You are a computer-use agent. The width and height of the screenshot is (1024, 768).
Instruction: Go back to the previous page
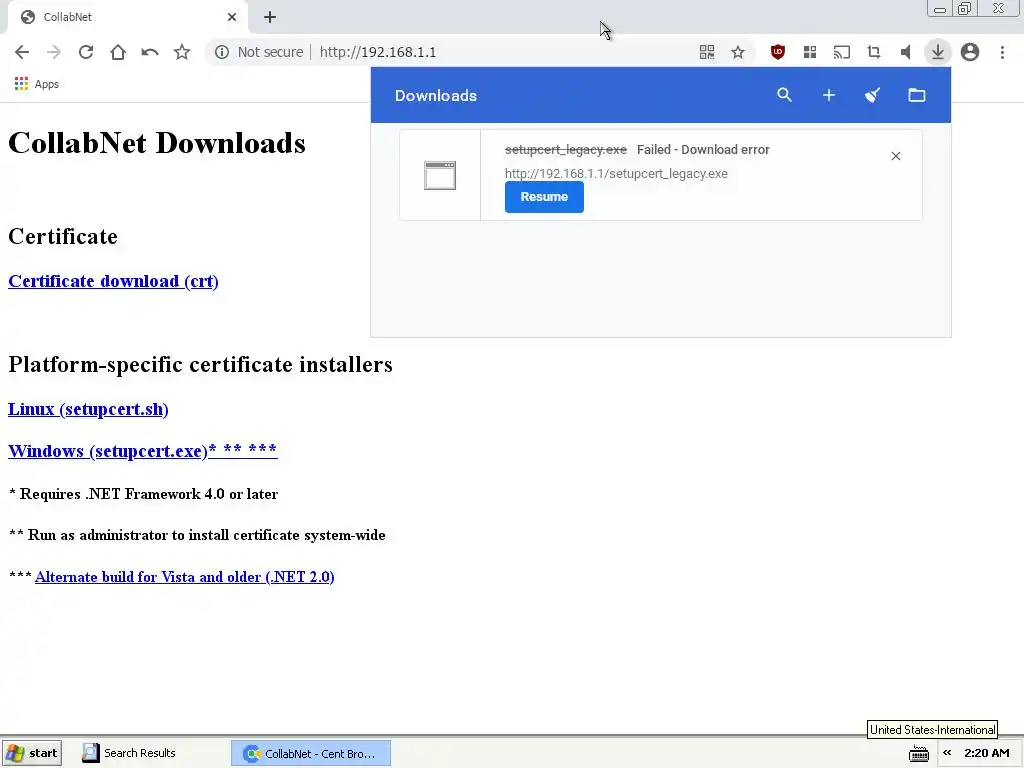[22, 52]
